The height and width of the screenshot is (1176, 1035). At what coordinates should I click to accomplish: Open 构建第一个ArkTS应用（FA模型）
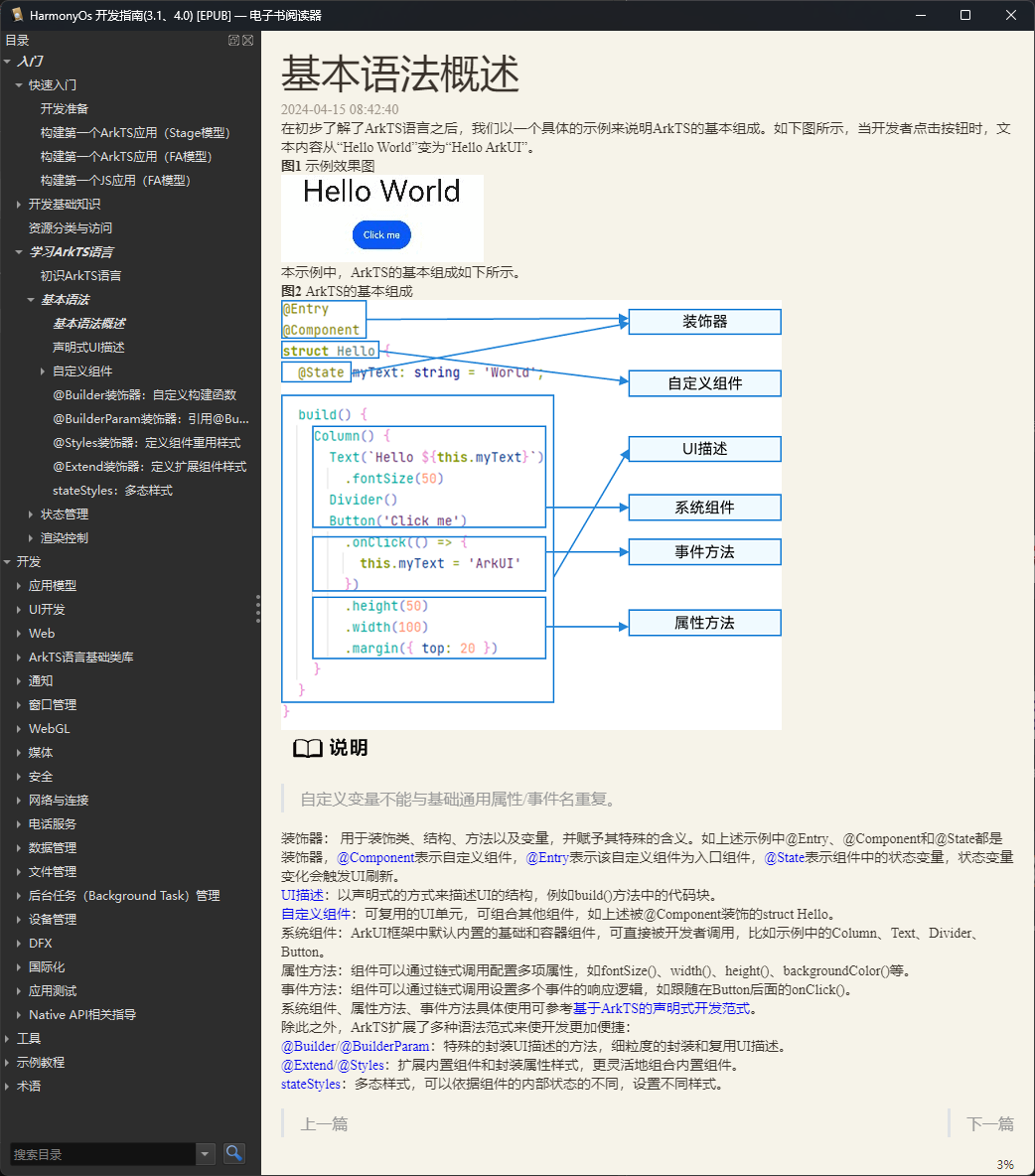click(x=126, y=157)
